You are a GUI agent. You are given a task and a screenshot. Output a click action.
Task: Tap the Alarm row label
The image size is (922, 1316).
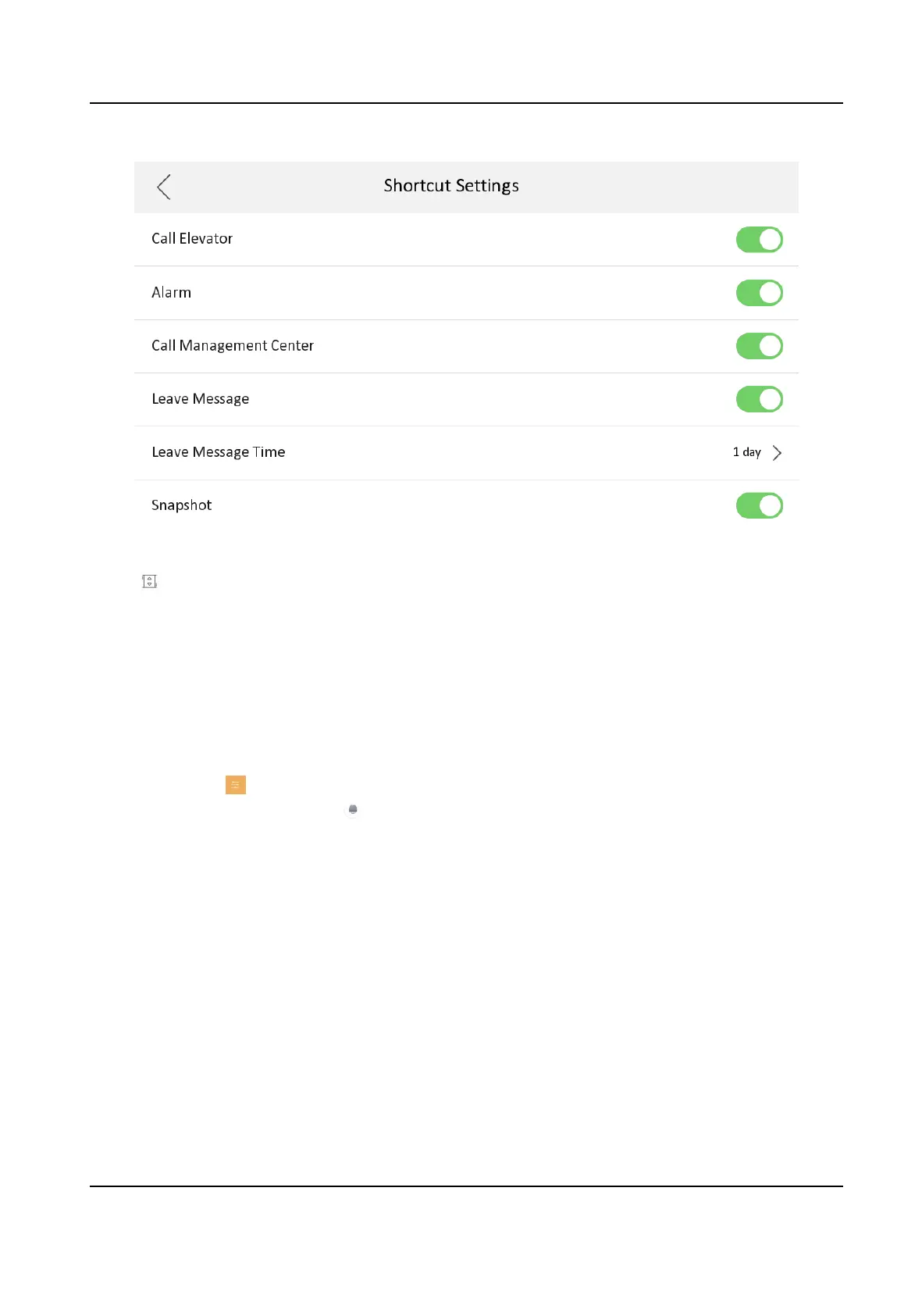[x=171, y=292]
